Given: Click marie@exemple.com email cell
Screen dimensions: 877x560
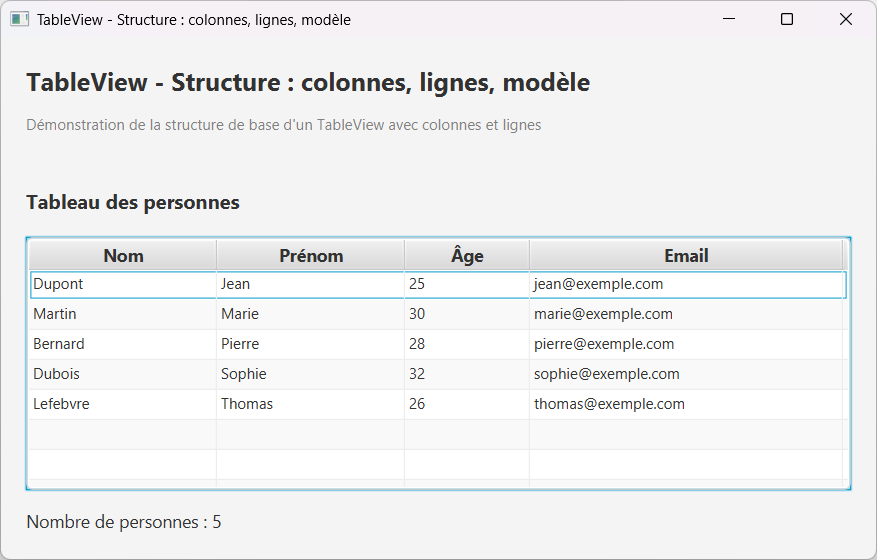Looking at the screenshot, I should click(x=686, y=314).
